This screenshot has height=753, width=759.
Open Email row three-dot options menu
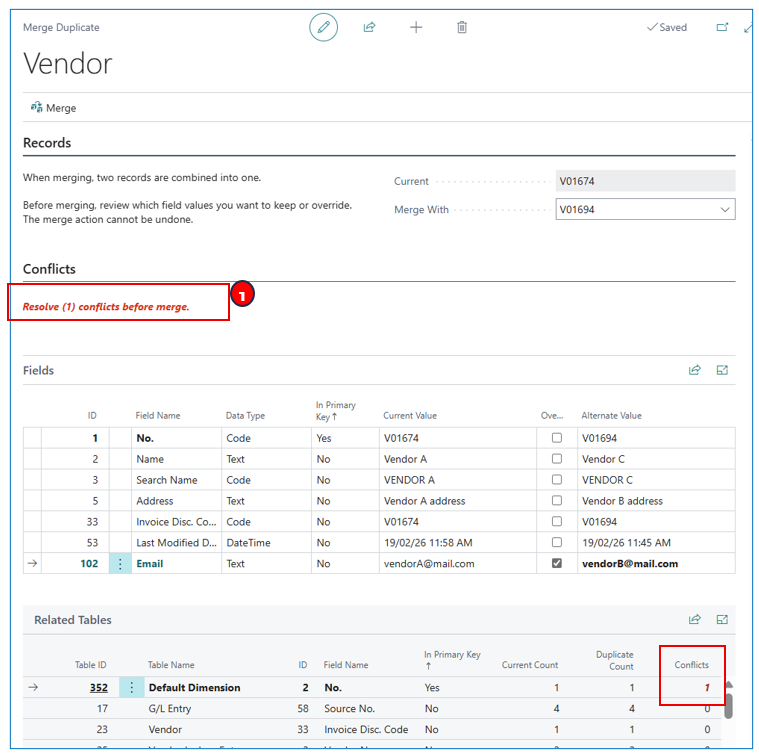click(x=120, y=564)
